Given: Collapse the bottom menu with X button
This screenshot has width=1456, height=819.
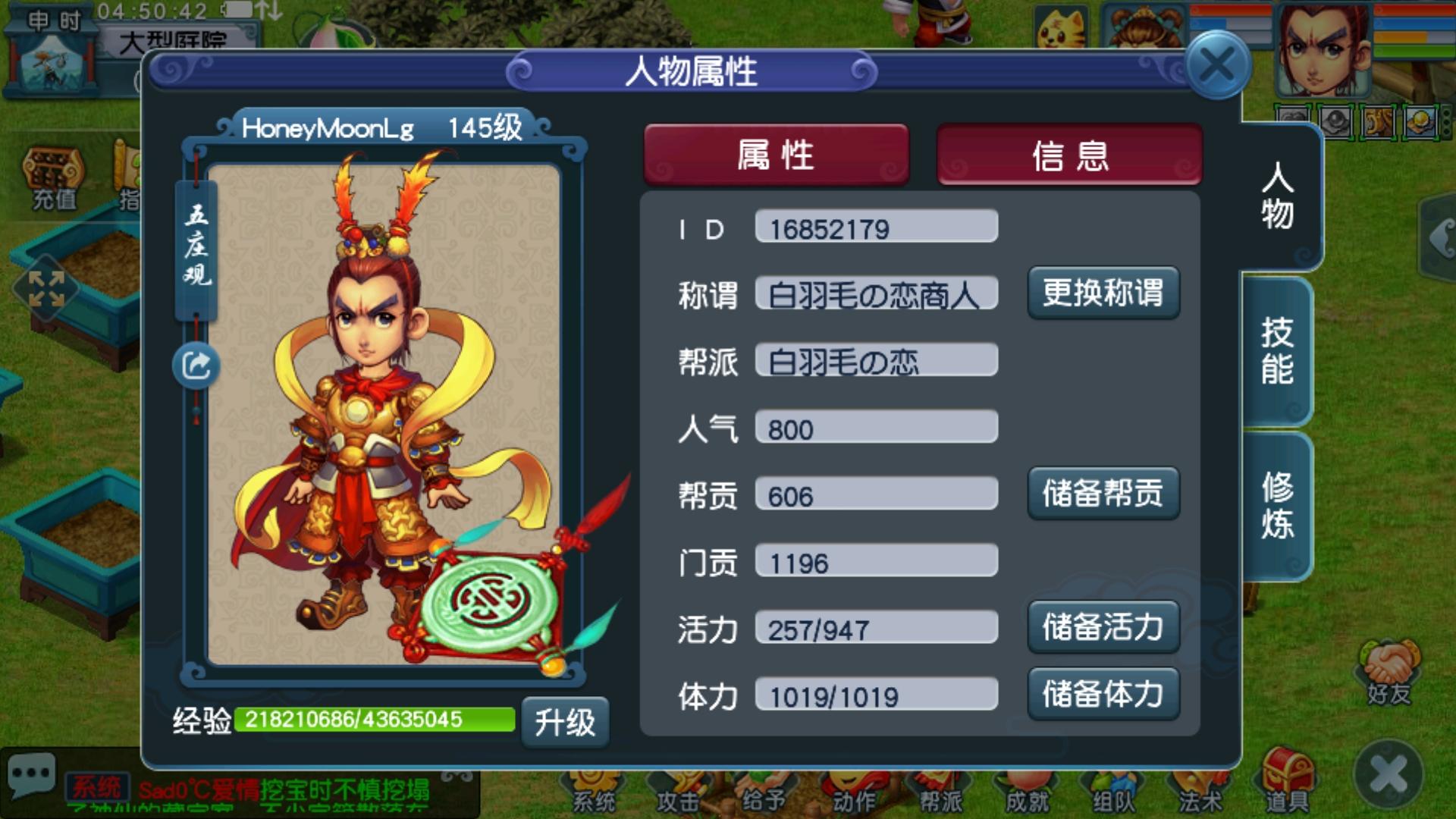Looking at the screenshot, I should tap(1389, 775).
